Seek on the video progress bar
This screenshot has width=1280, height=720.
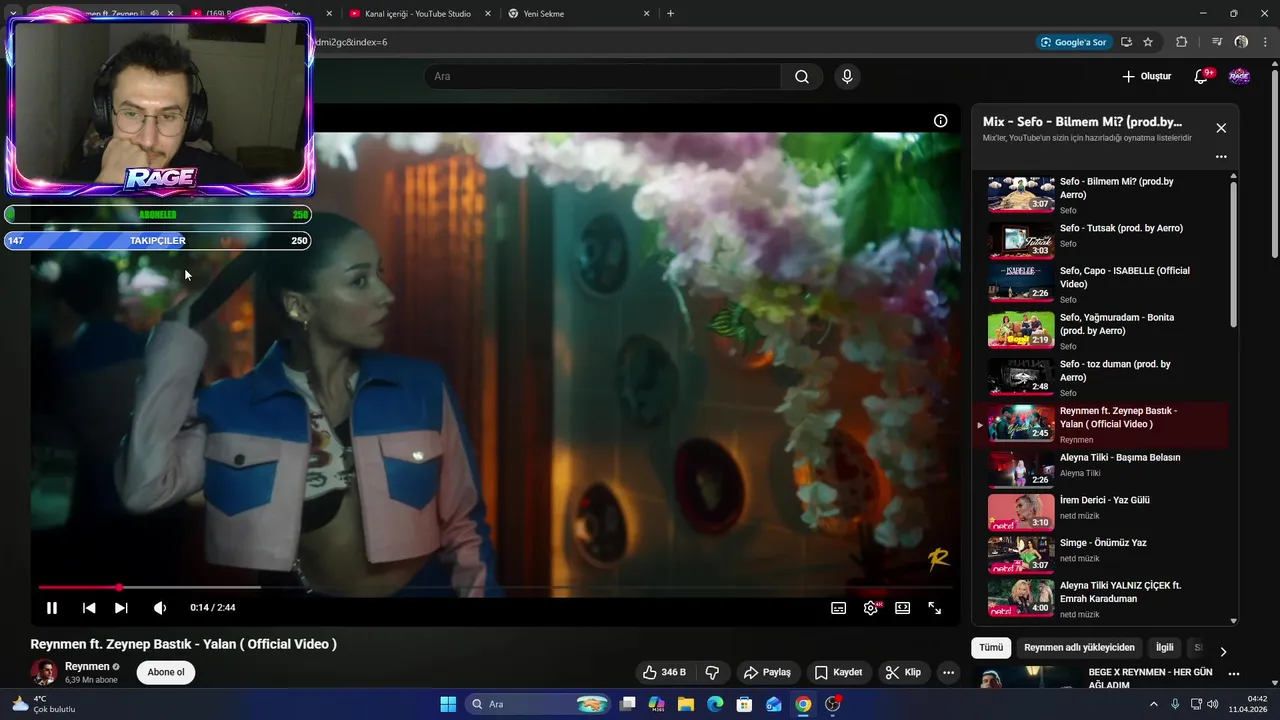click(495, 587)
